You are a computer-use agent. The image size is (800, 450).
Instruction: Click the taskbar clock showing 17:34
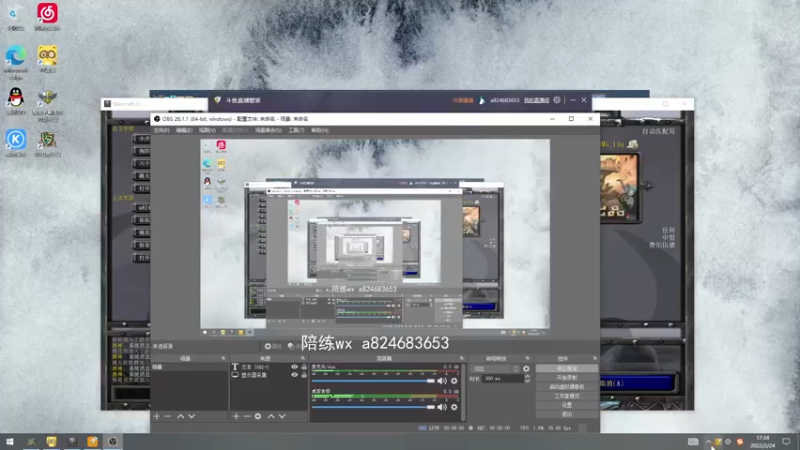762,441
